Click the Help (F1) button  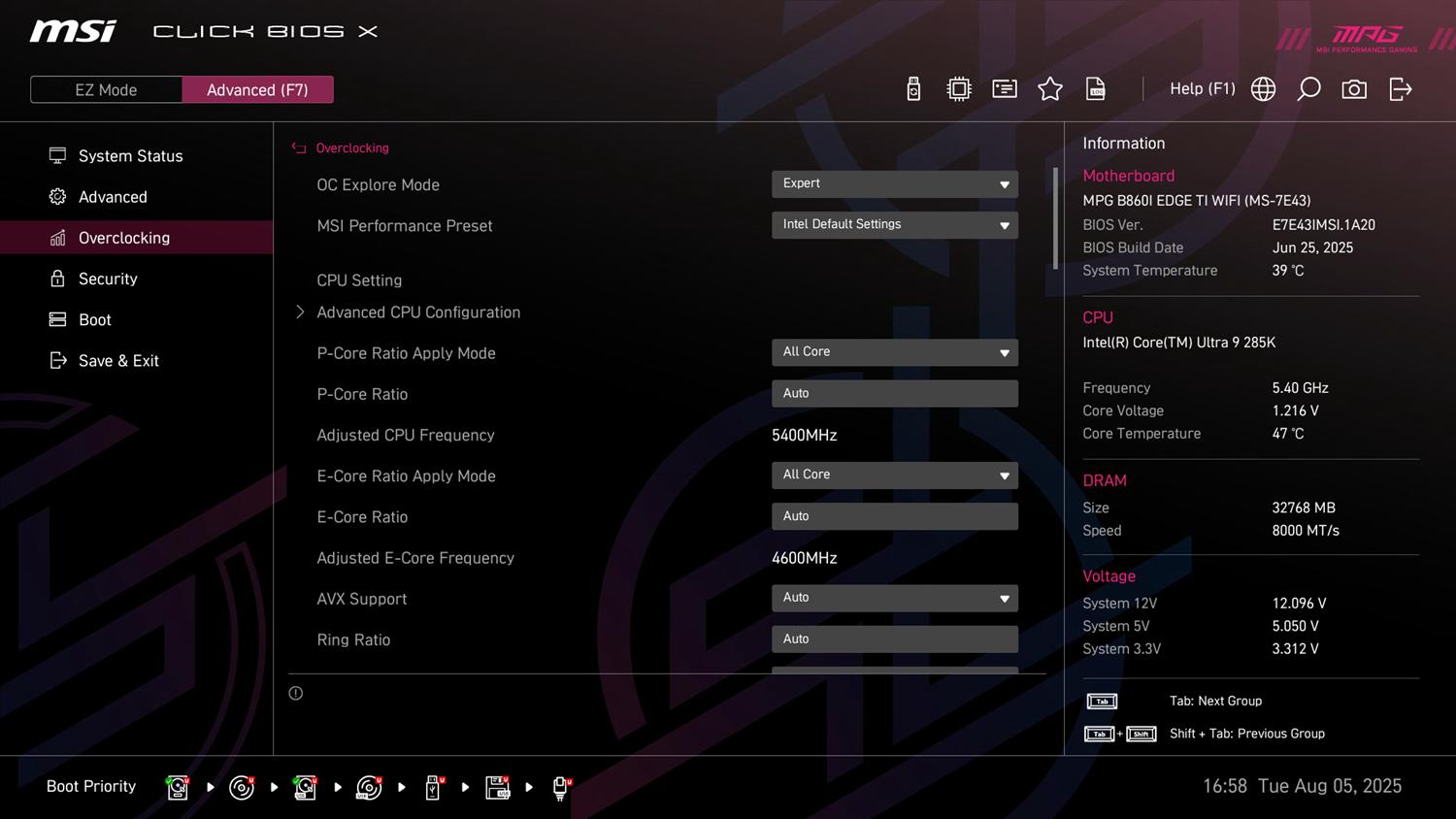tap(1202, 89)
